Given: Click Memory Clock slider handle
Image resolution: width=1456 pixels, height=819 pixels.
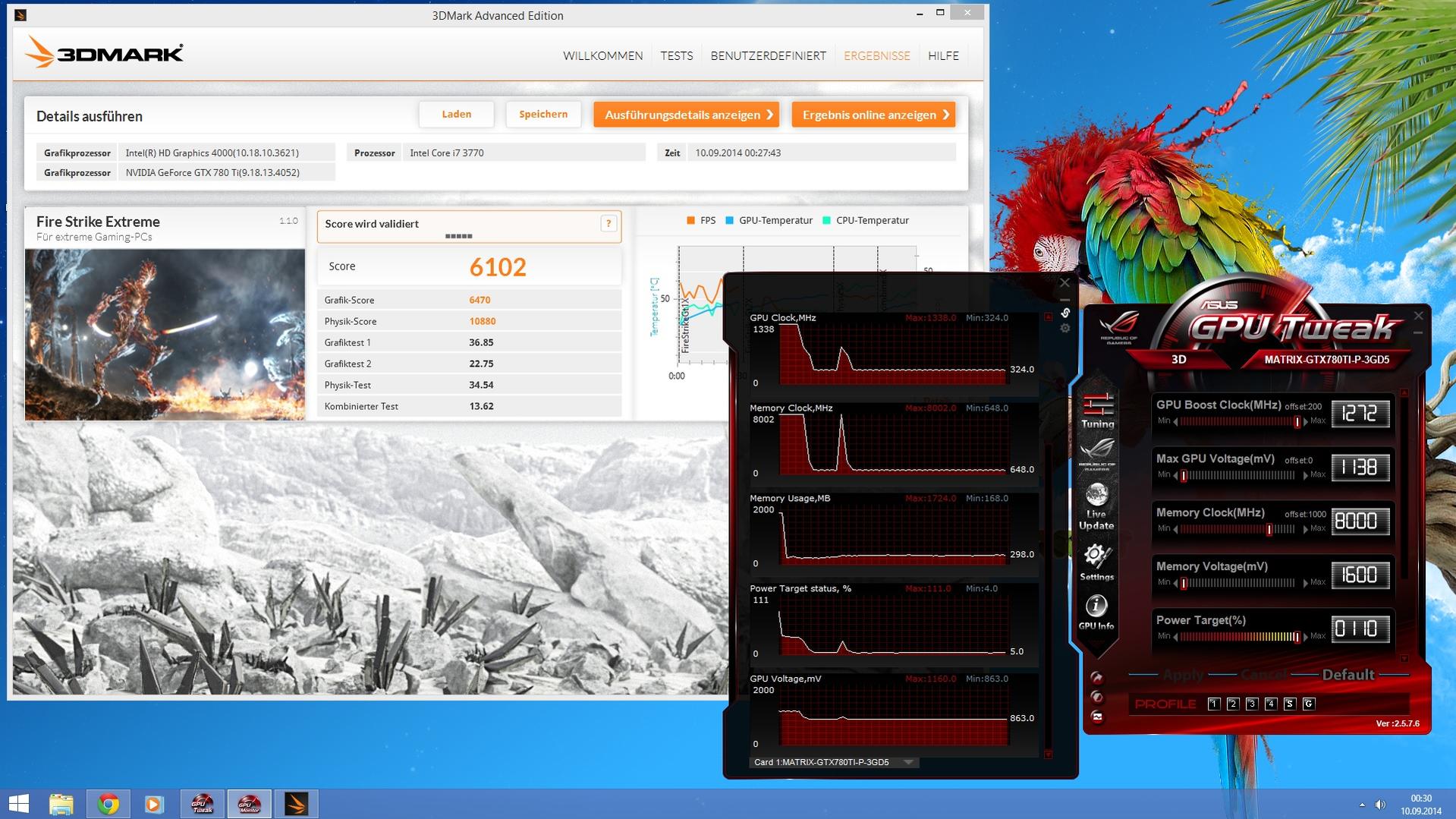Looking at the screenshot, I should pos(1269,529).
